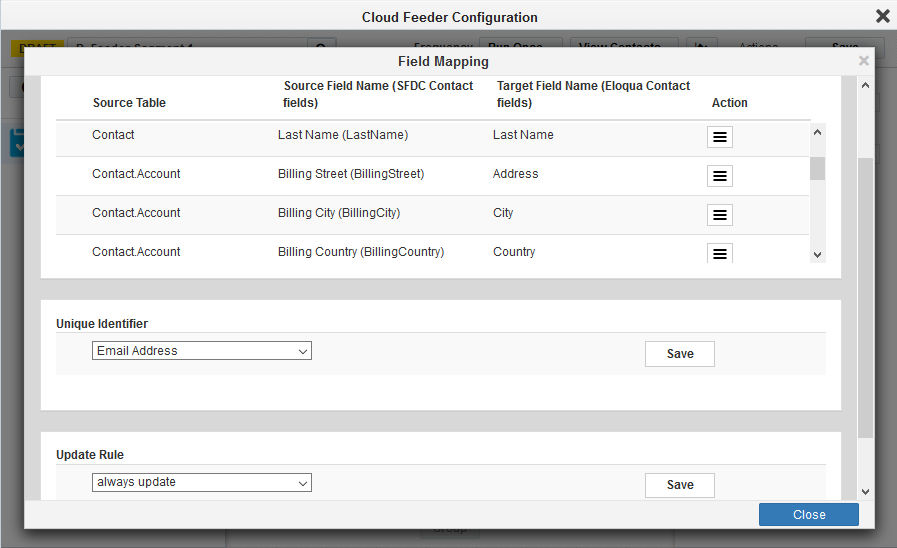
Task: Click the Contact source table cell
Action: [113, 135]
